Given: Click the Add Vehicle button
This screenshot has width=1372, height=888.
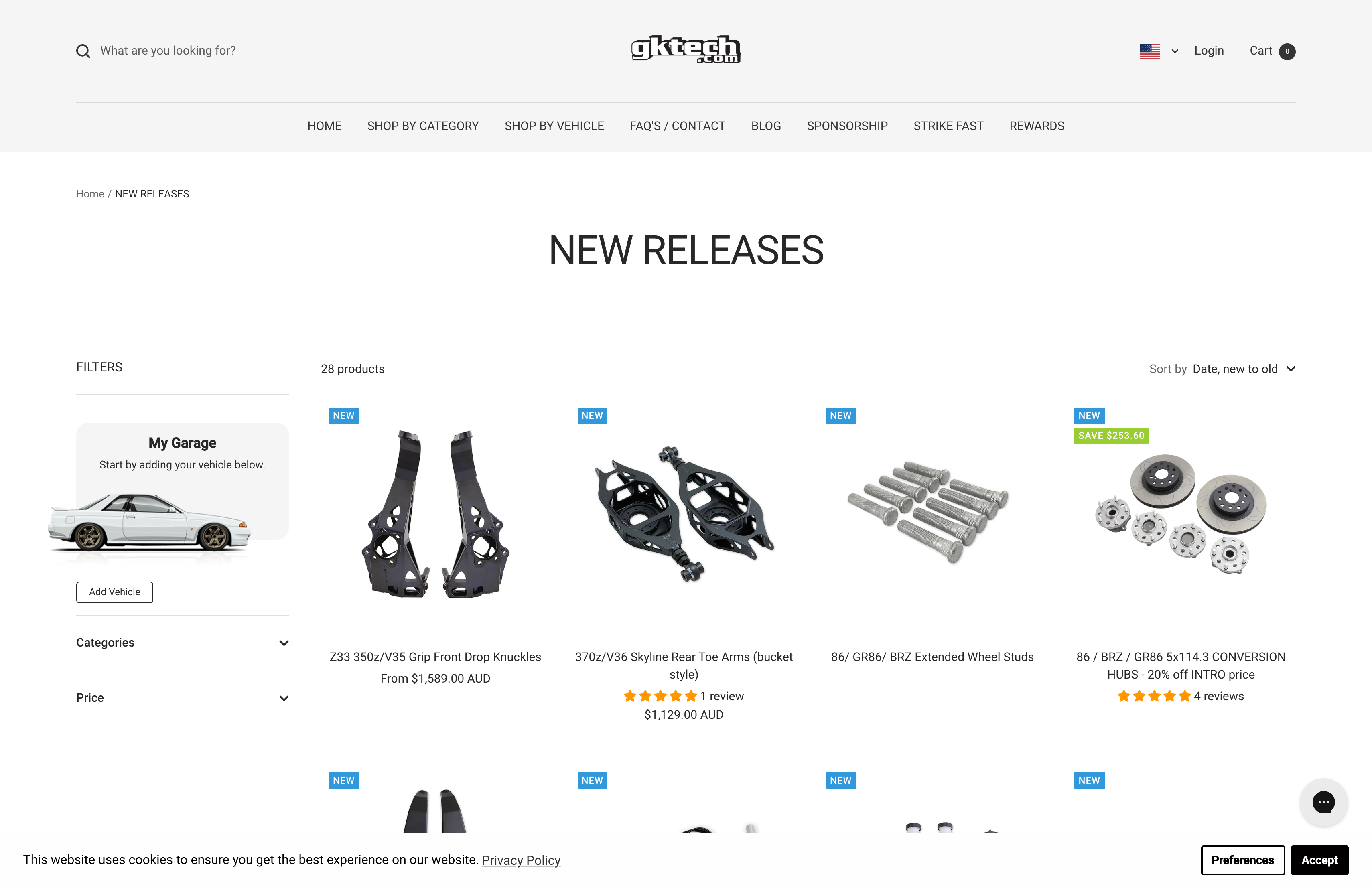Looking at the screenshot, I should 114,591.
